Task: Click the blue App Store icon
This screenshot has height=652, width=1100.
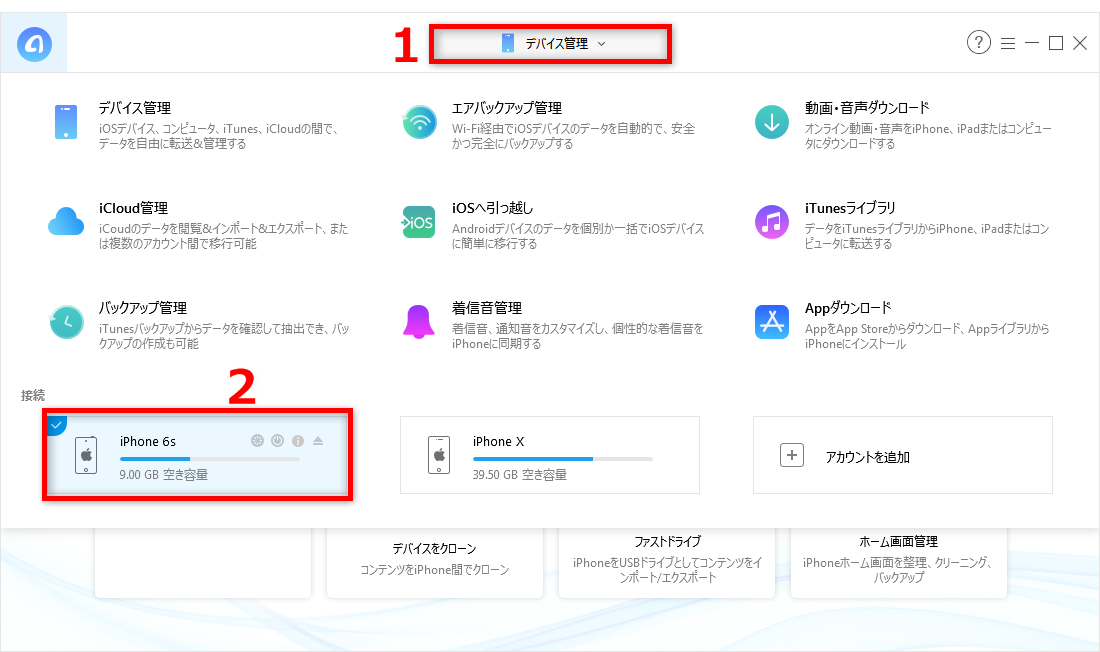Action: [772, 322]
